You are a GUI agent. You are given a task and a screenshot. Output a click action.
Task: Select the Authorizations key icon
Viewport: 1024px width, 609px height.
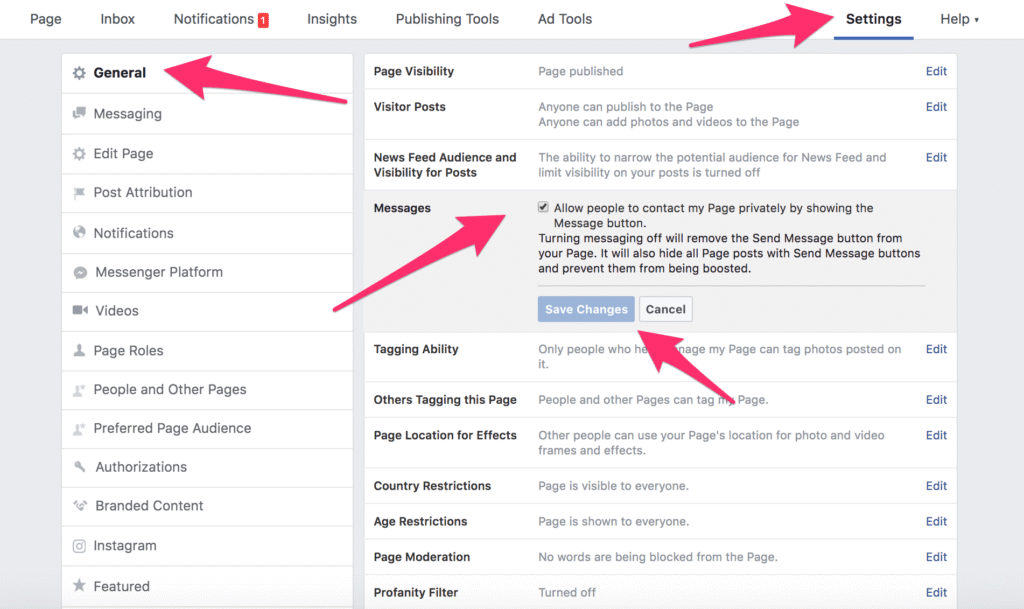(x=78, y=467)
